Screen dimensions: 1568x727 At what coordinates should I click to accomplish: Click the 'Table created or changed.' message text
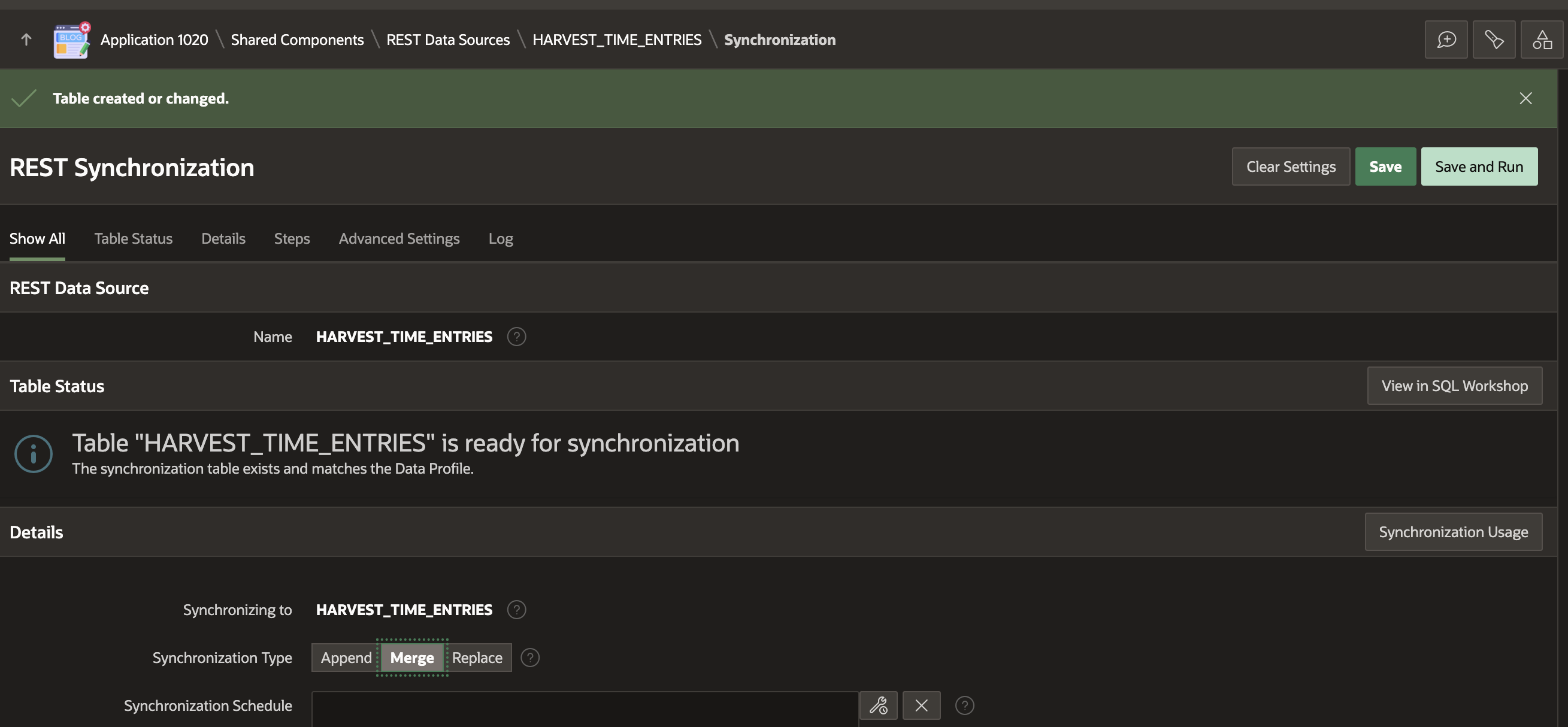click(141, 98)
